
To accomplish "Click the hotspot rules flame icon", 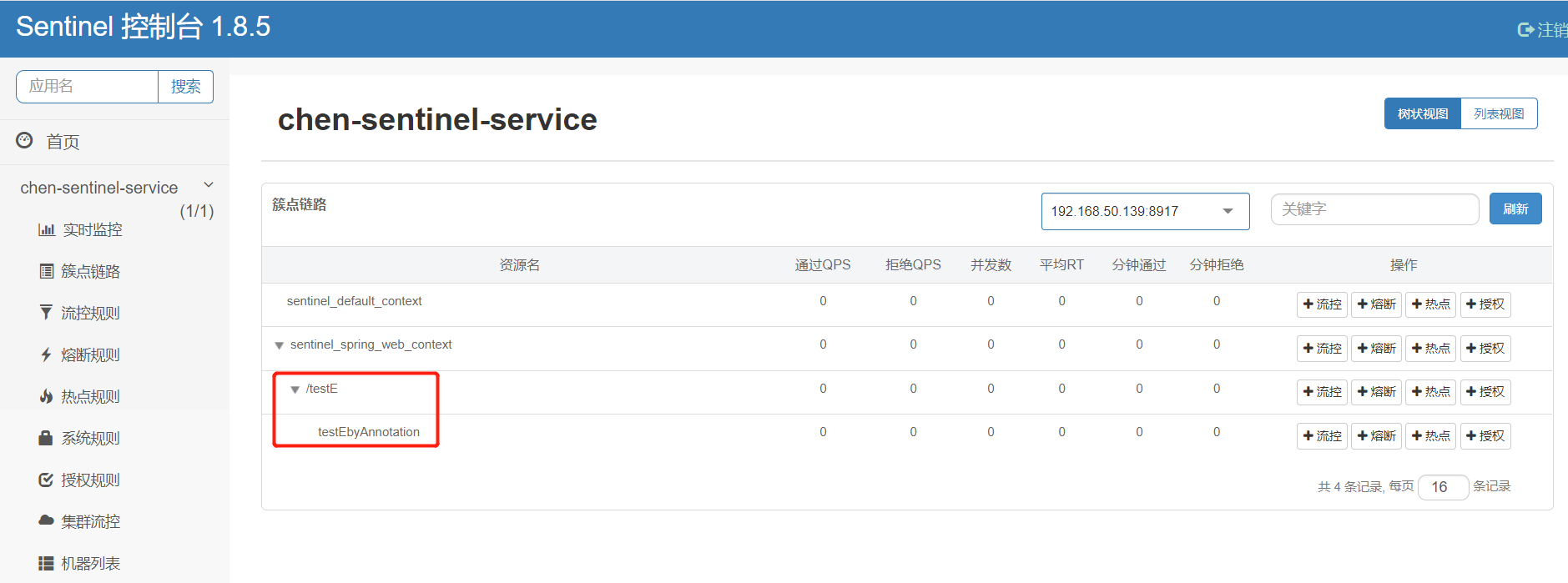I will [46, 396].
